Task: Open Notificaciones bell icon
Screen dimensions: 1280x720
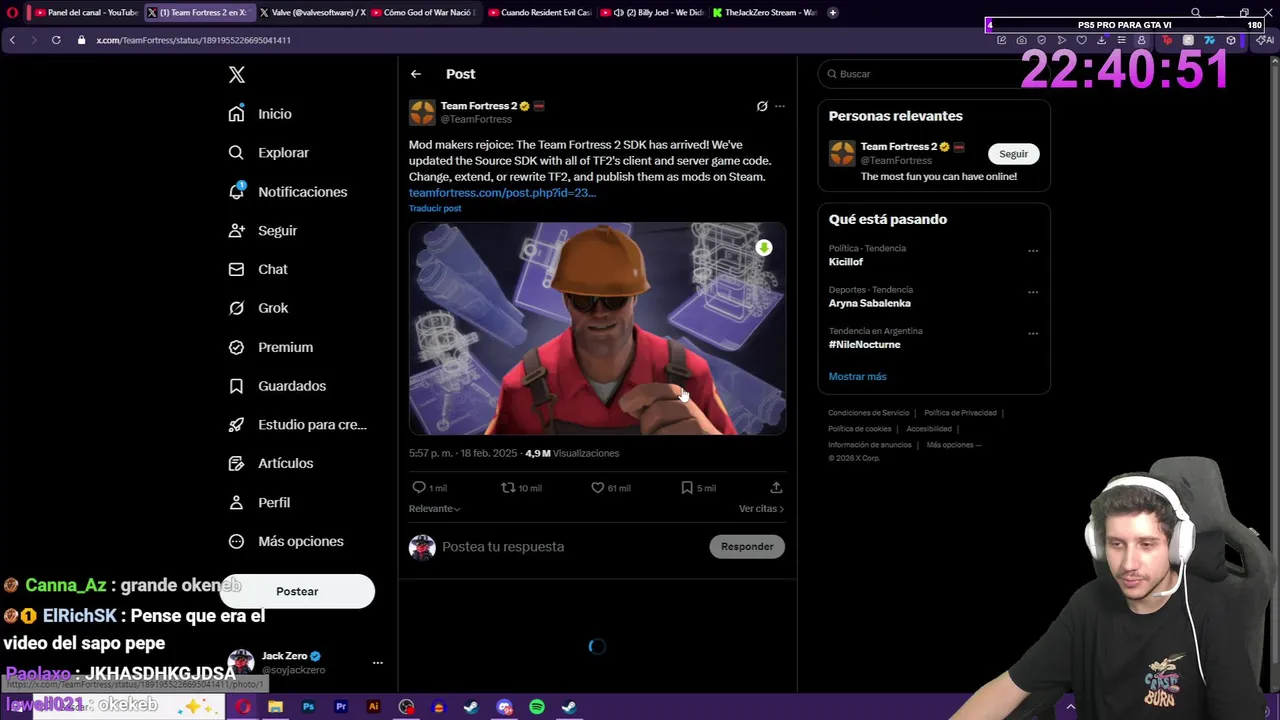Action: point(236,191)
